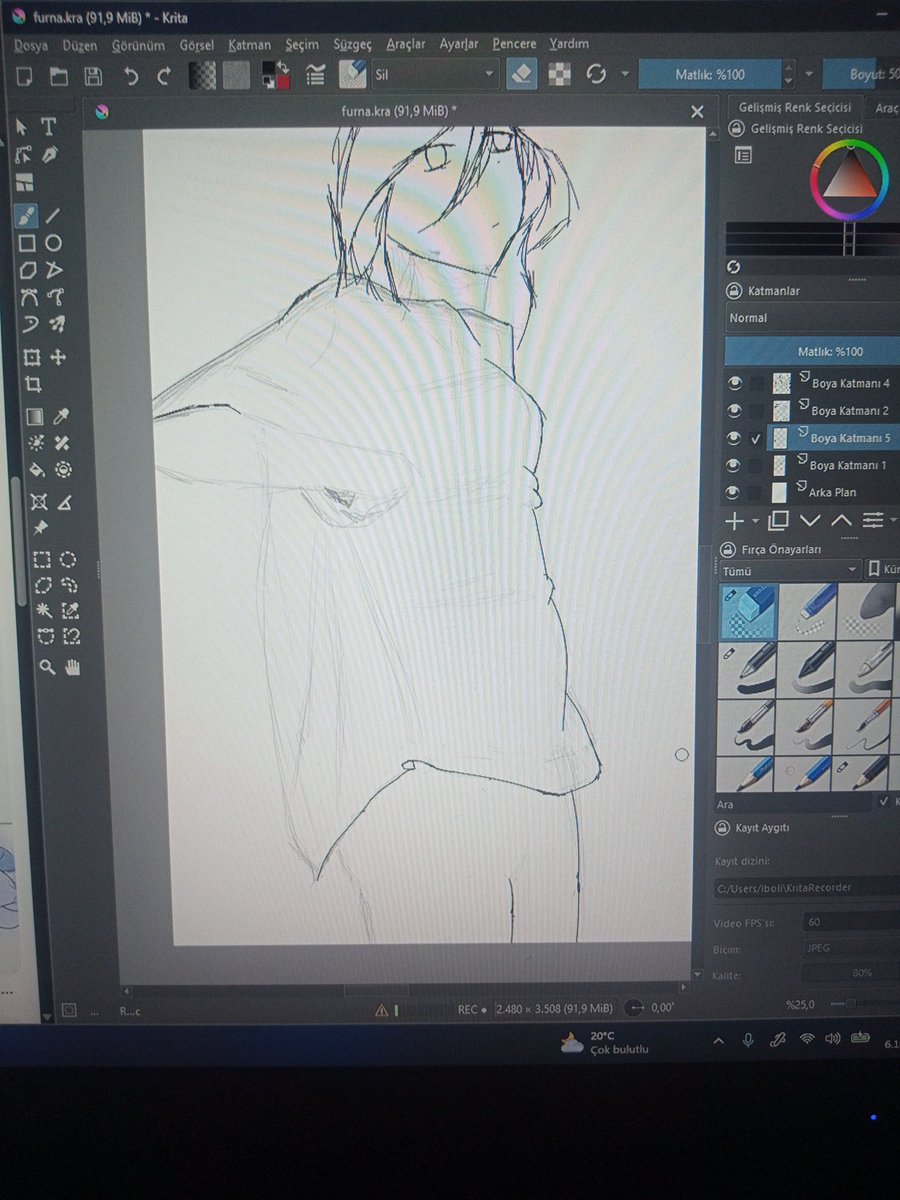Hide the Boya Katmanı 5 layer
This screenshot has width=900, height=1200.
tap(736, 438)
